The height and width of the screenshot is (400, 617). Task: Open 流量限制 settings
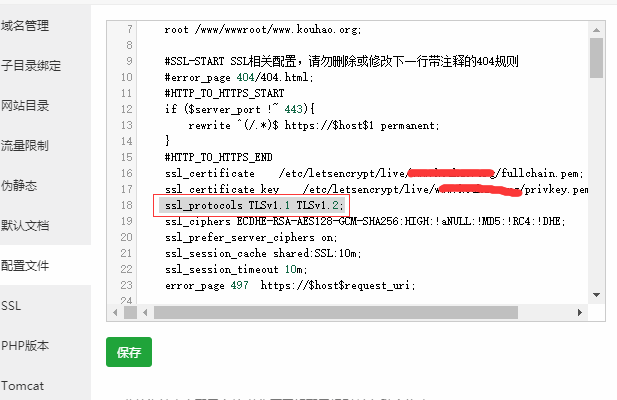coord(24,145)
